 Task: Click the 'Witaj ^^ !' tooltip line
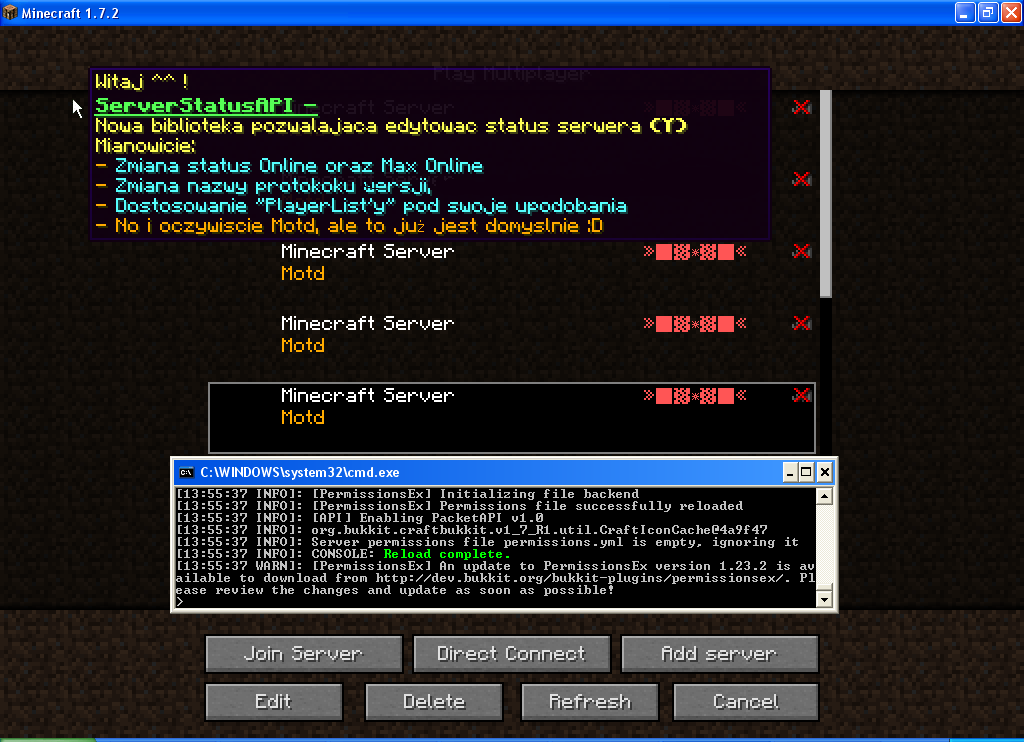point(142,82)
